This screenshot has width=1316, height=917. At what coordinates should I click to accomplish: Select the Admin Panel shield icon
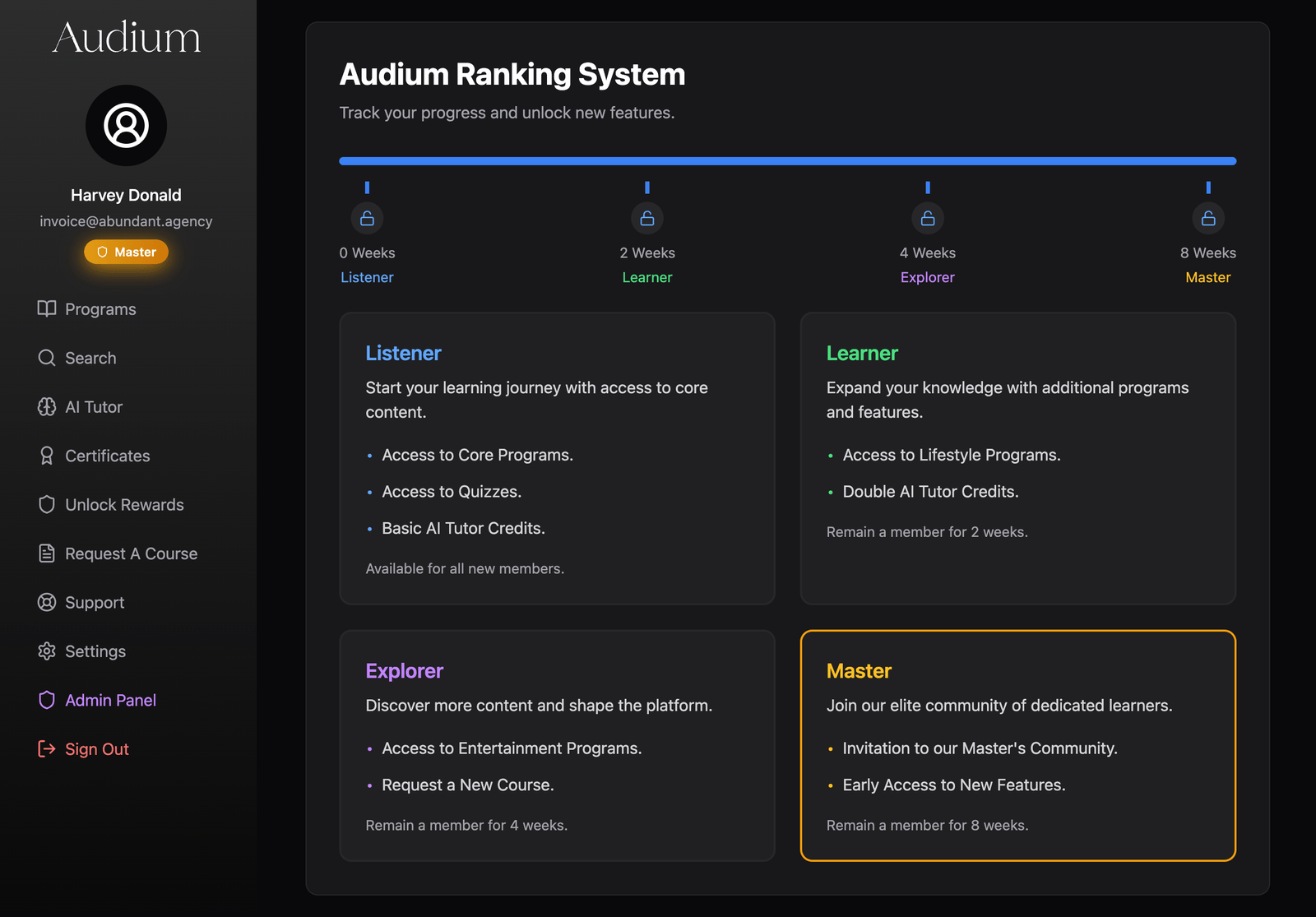[x=47, y=700]
